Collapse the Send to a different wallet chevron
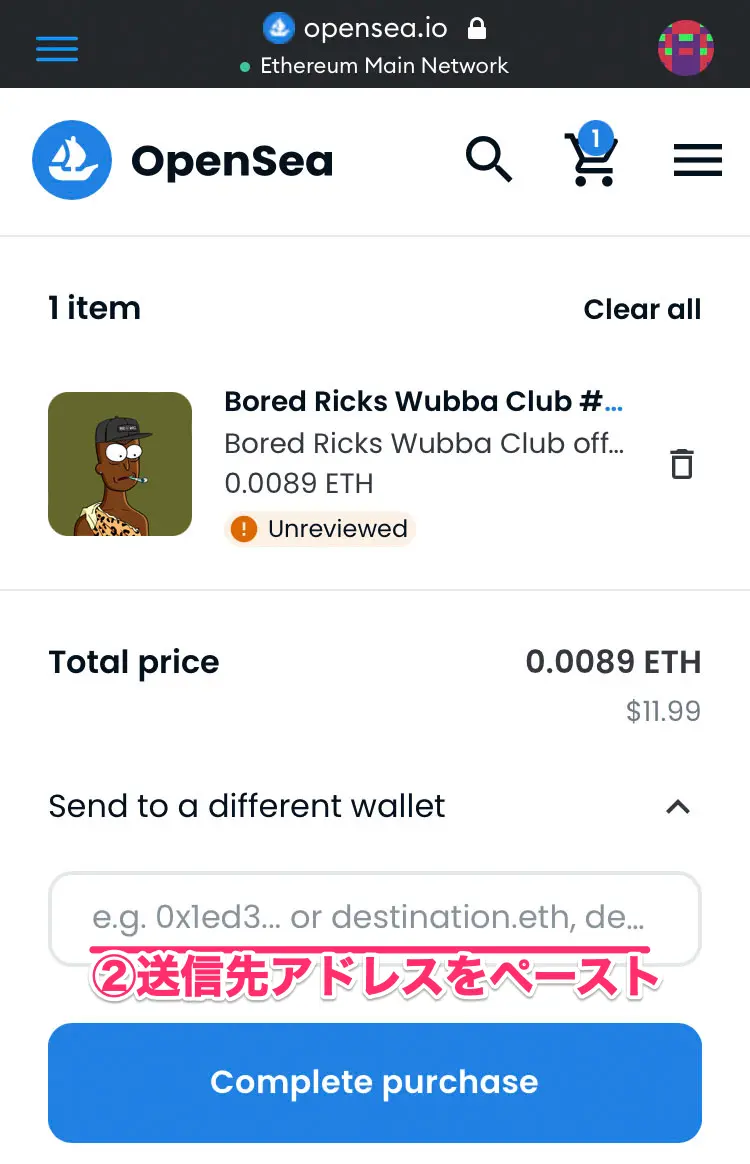 [678, 807]
